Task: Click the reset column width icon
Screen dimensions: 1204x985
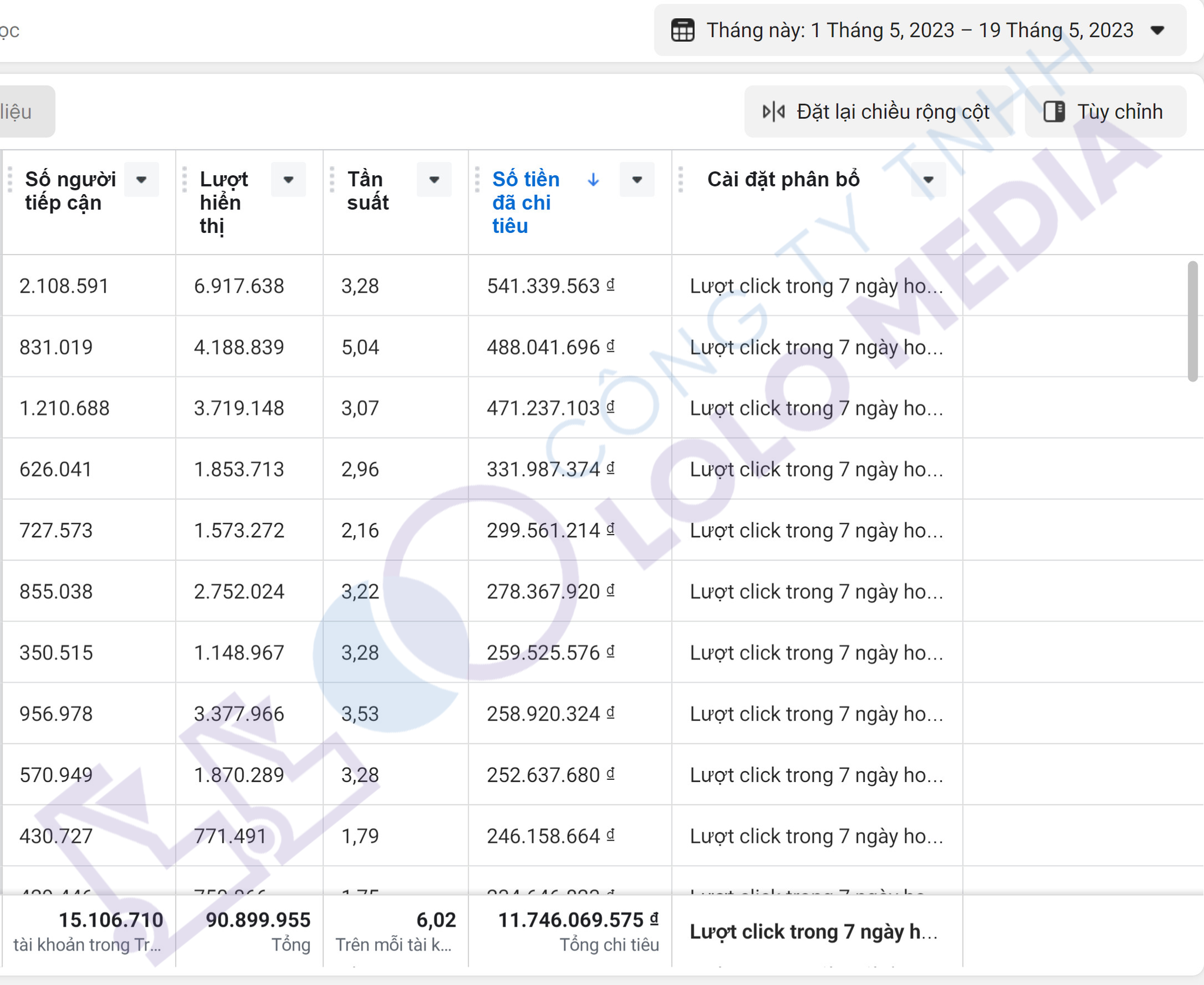Action: point(774,112)
